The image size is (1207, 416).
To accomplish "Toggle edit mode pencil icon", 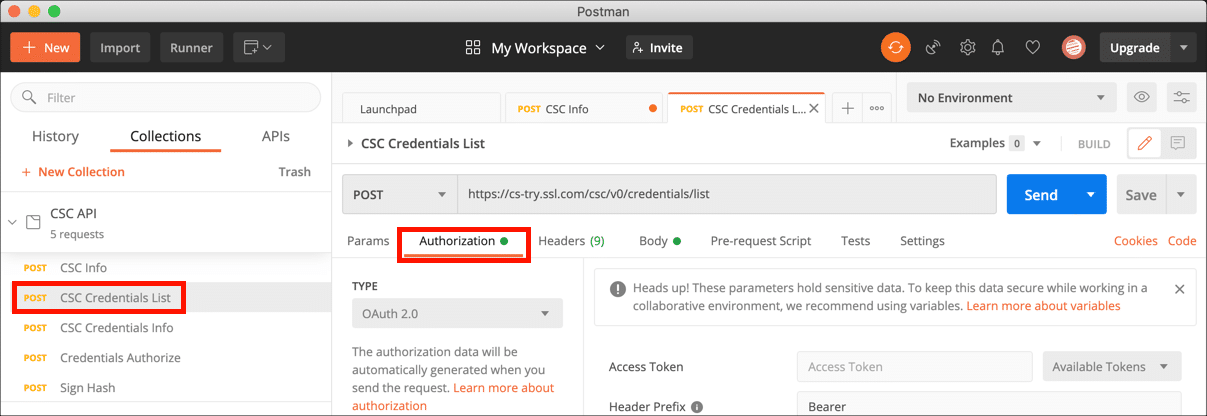I will 1144,144.
